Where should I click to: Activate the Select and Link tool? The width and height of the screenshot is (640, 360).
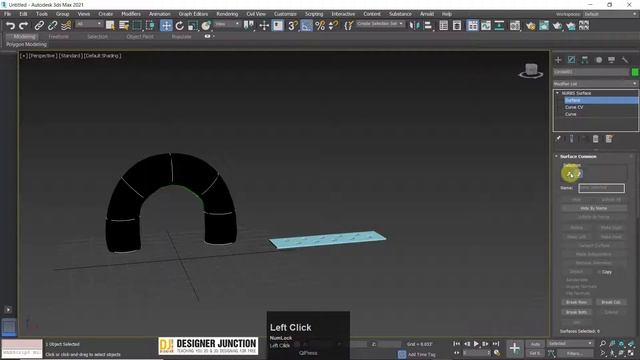(x=39, y=26)
